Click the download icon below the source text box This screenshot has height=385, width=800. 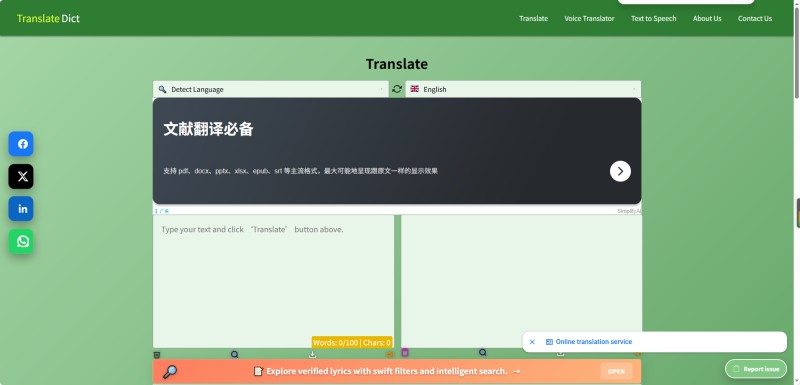point(312,354)
